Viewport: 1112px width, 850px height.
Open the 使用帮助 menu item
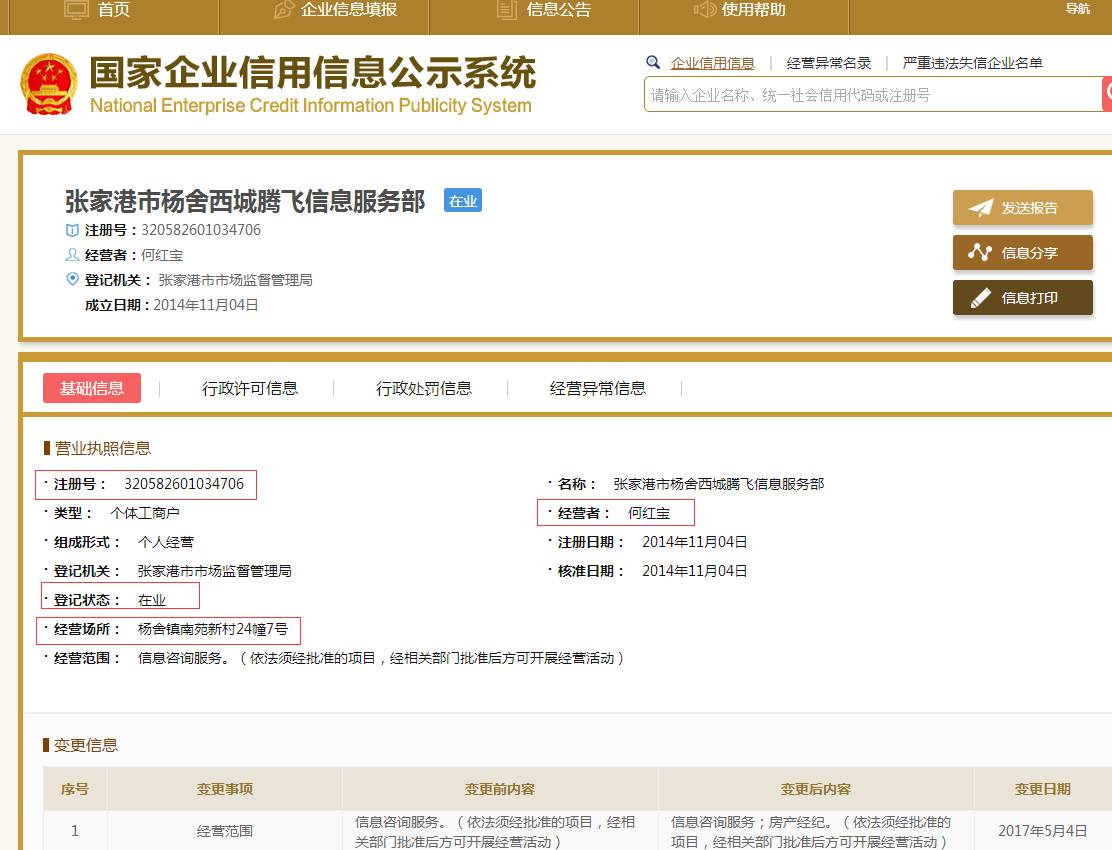[x=753, y=10]
